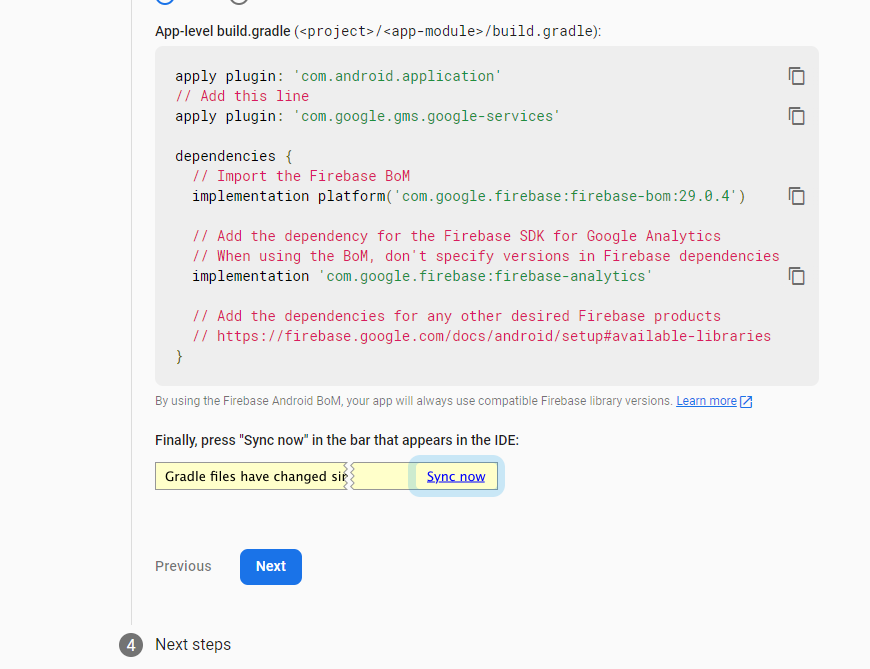The image size is (870, 669).
Task: Click the Sync now link
Action: click(x=456, y=477)
